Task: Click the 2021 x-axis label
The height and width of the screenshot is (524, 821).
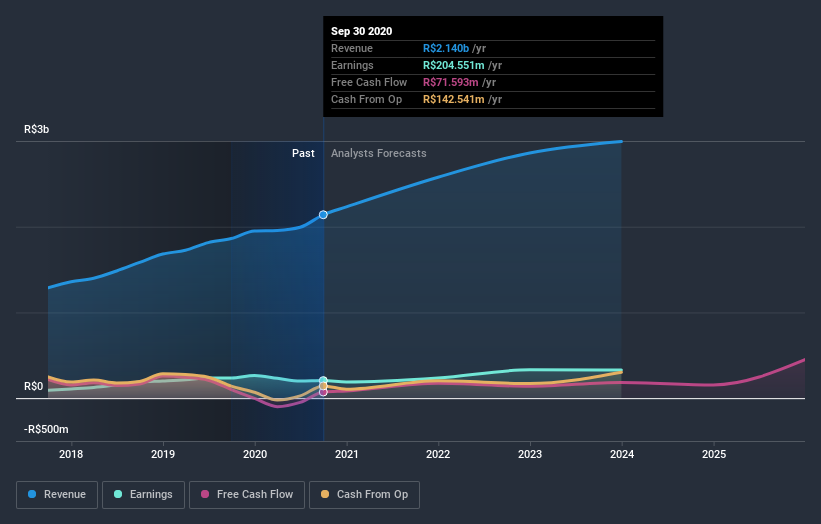Action: click(x=347, y=454)
